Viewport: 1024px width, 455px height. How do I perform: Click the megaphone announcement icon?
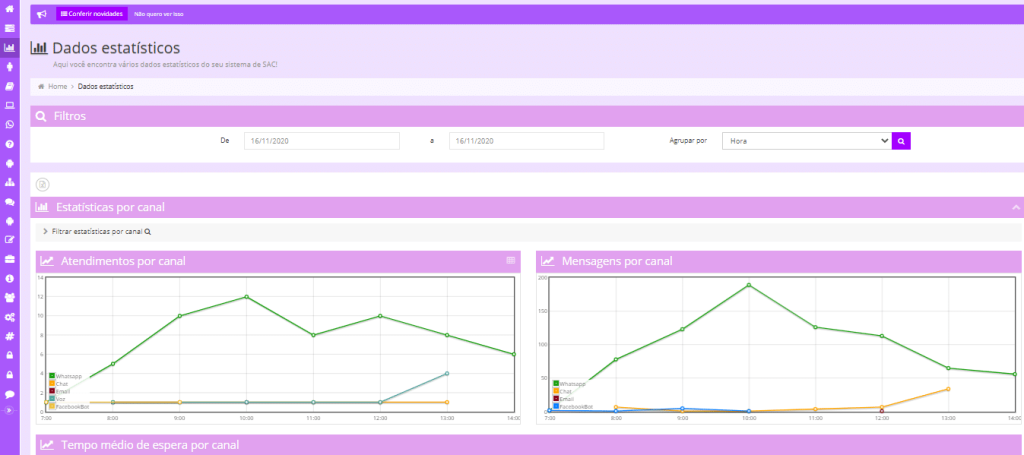[42, 14]
